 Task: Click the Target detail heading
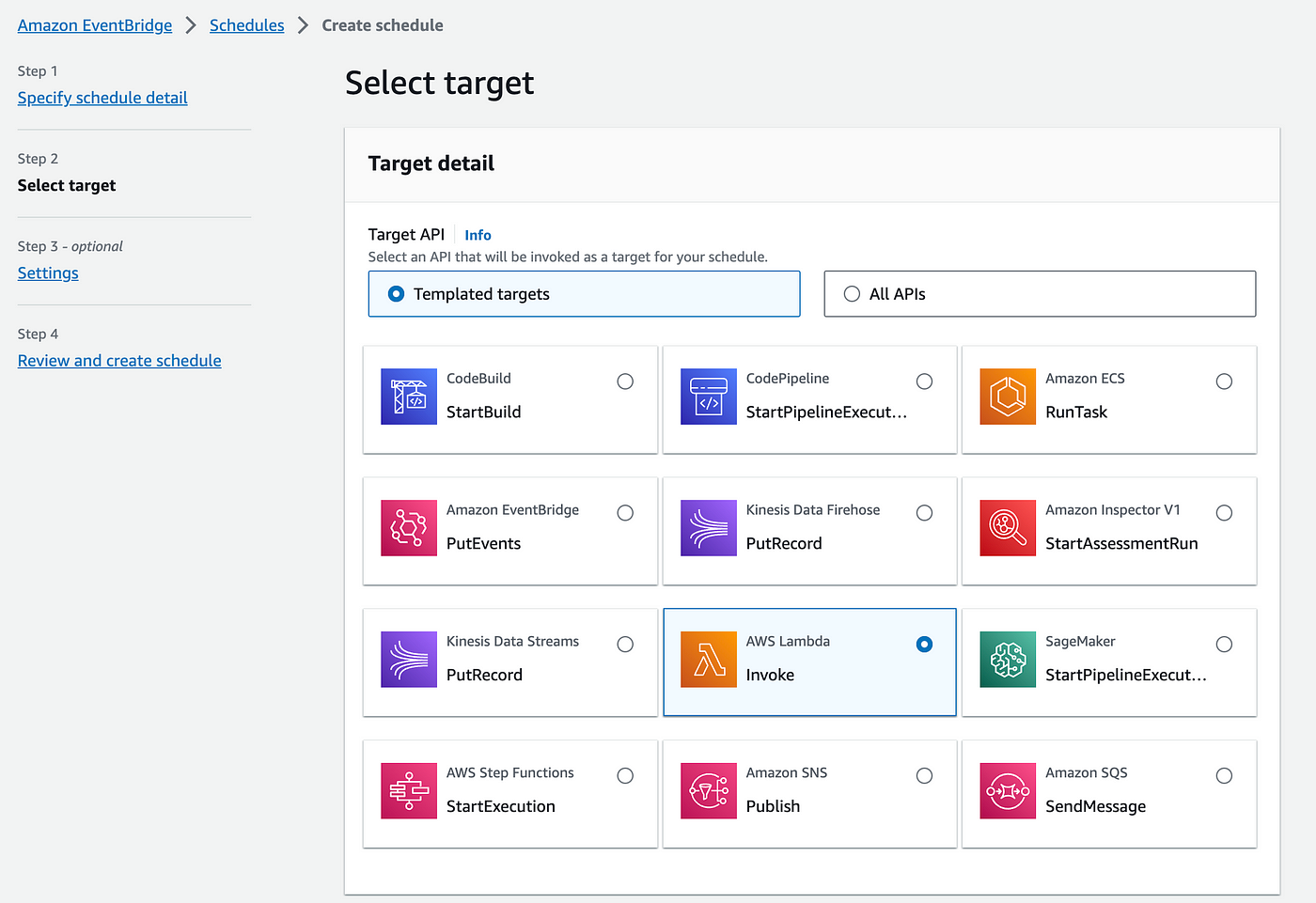pos(431,163)
